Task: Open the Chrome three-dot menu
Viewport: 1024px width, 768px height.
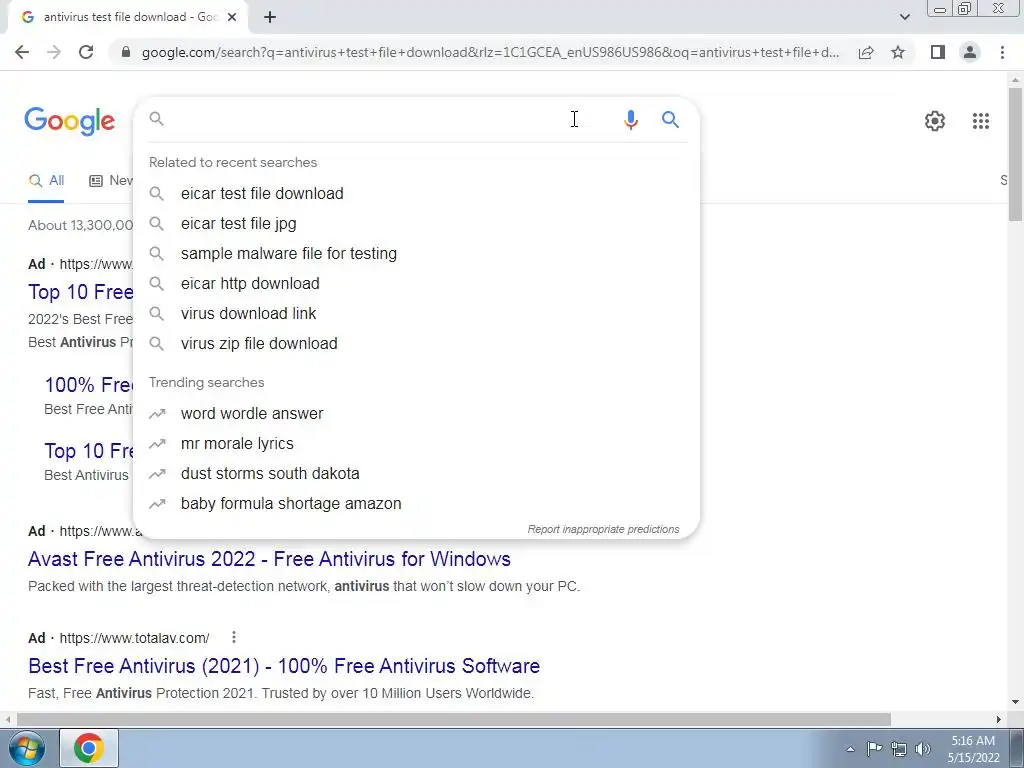Action: pyautogui.click(x=1002, y=52)
